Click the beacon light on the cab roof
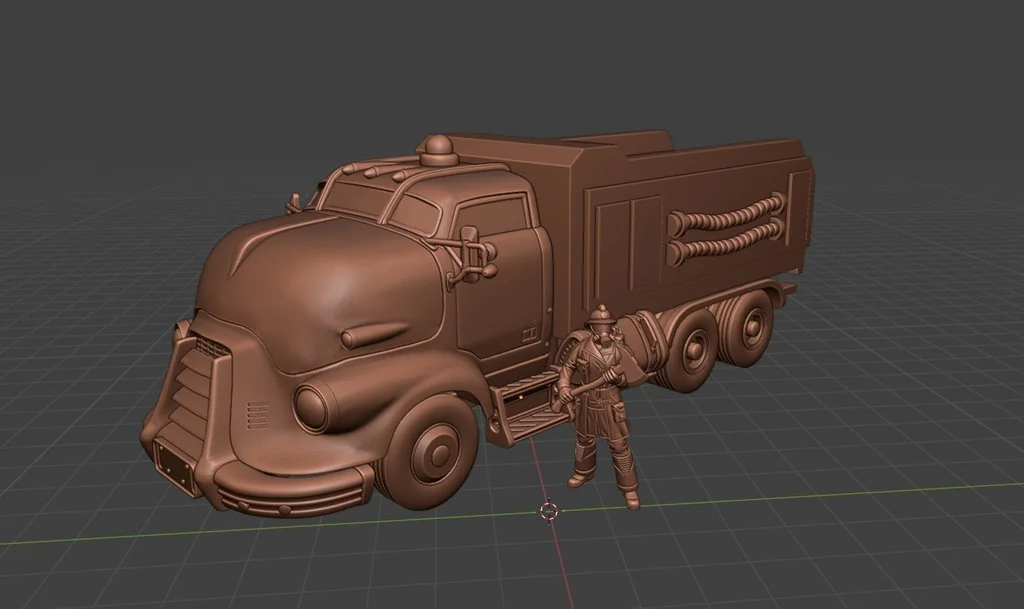 coord(437,151)
